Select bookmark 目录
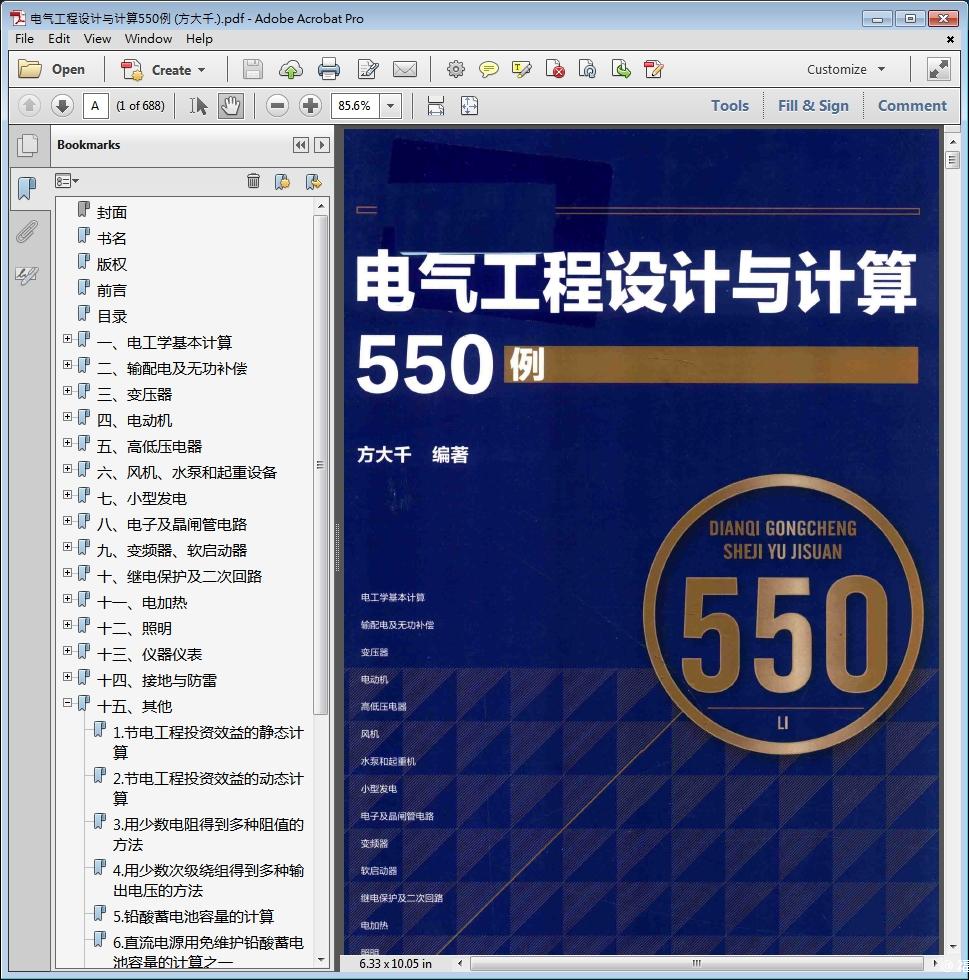 point(112,316)
